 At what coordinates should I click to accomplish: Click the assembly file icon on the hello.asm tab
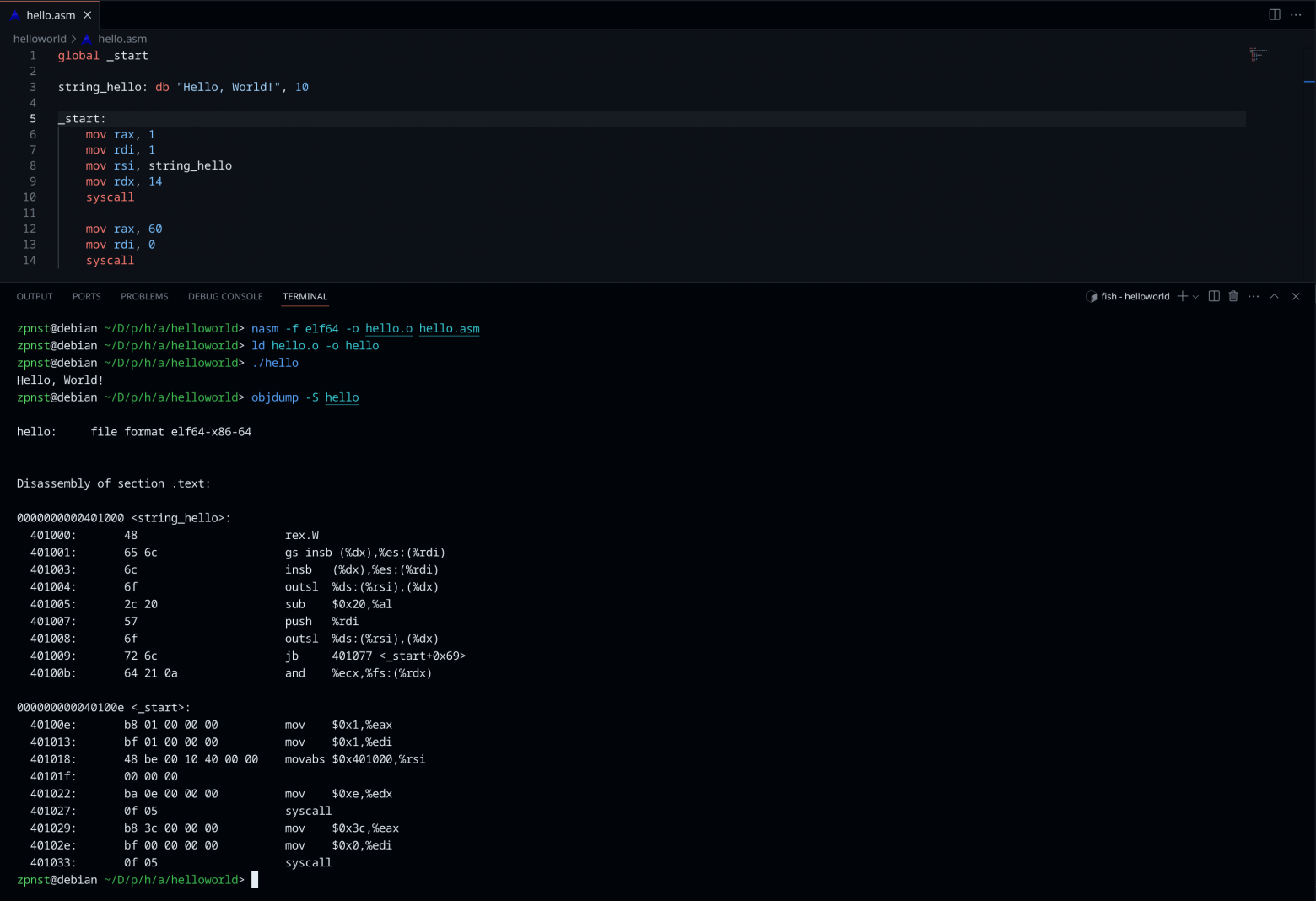[x=15, y=14]
